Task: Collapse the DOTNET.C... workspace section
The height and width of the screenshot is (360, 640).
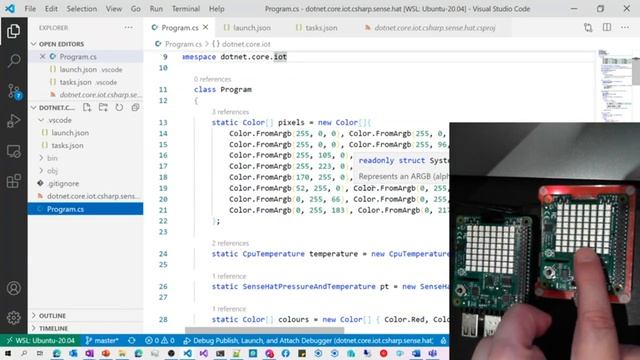Action: click(34, 107)
